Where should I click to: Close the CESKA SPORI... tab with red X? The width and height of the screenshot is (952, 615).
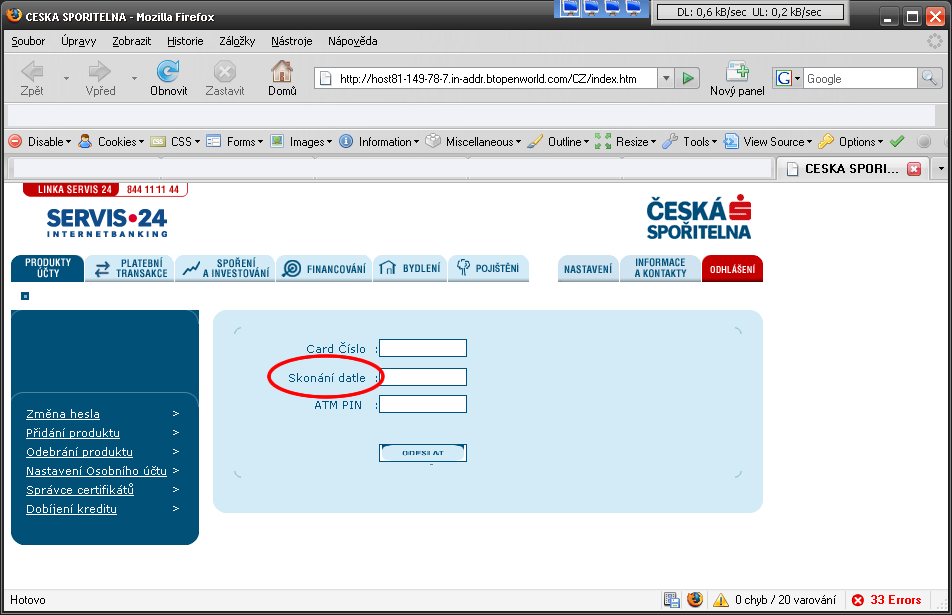click(914, 169)
